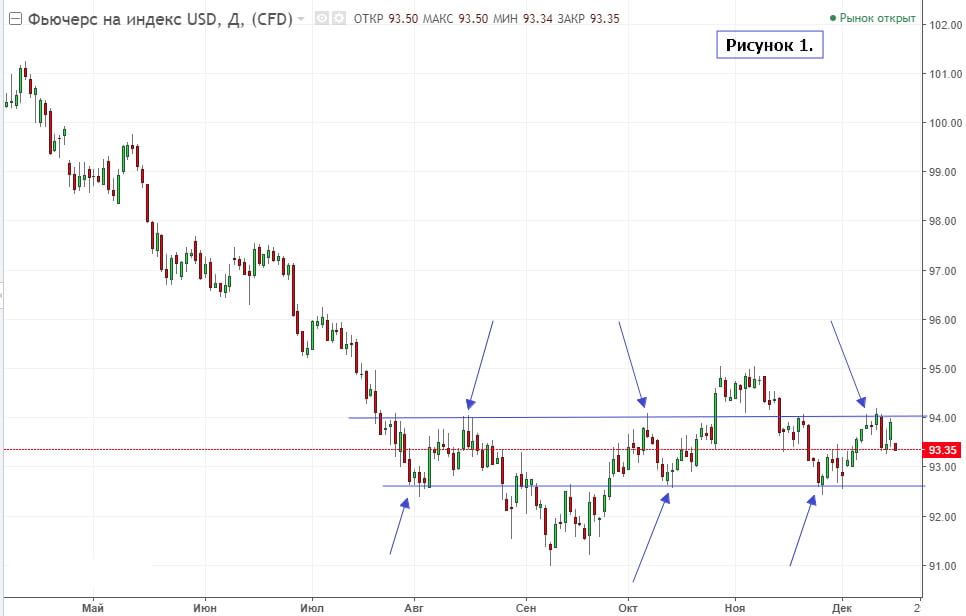Collapse the chart legend using the minus box
Viewport: 966px width, 616px height.
pyautogui.click(x=14, y=19)
